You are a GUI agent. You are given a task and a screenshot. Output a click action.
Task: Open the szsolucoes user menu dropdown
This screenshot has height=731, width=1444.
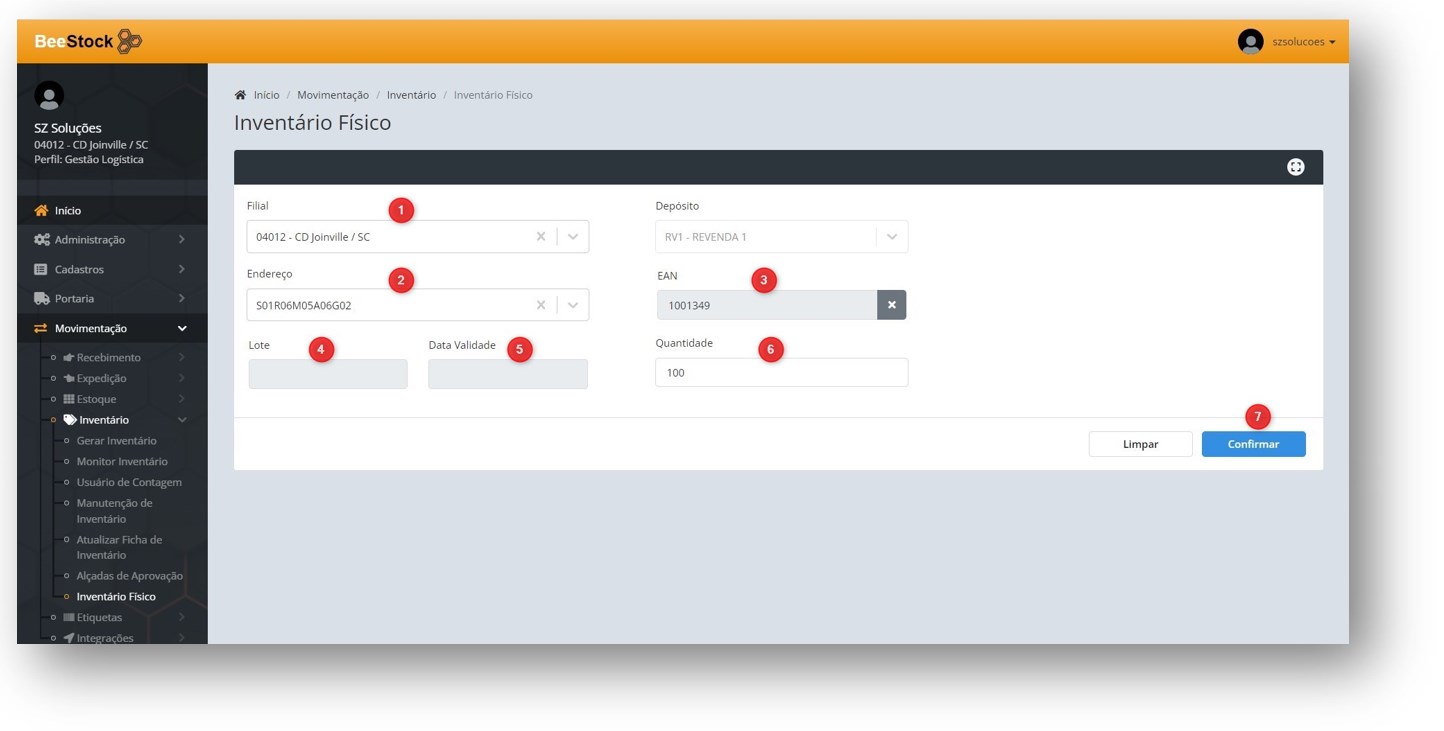(x=1304, y=42)
